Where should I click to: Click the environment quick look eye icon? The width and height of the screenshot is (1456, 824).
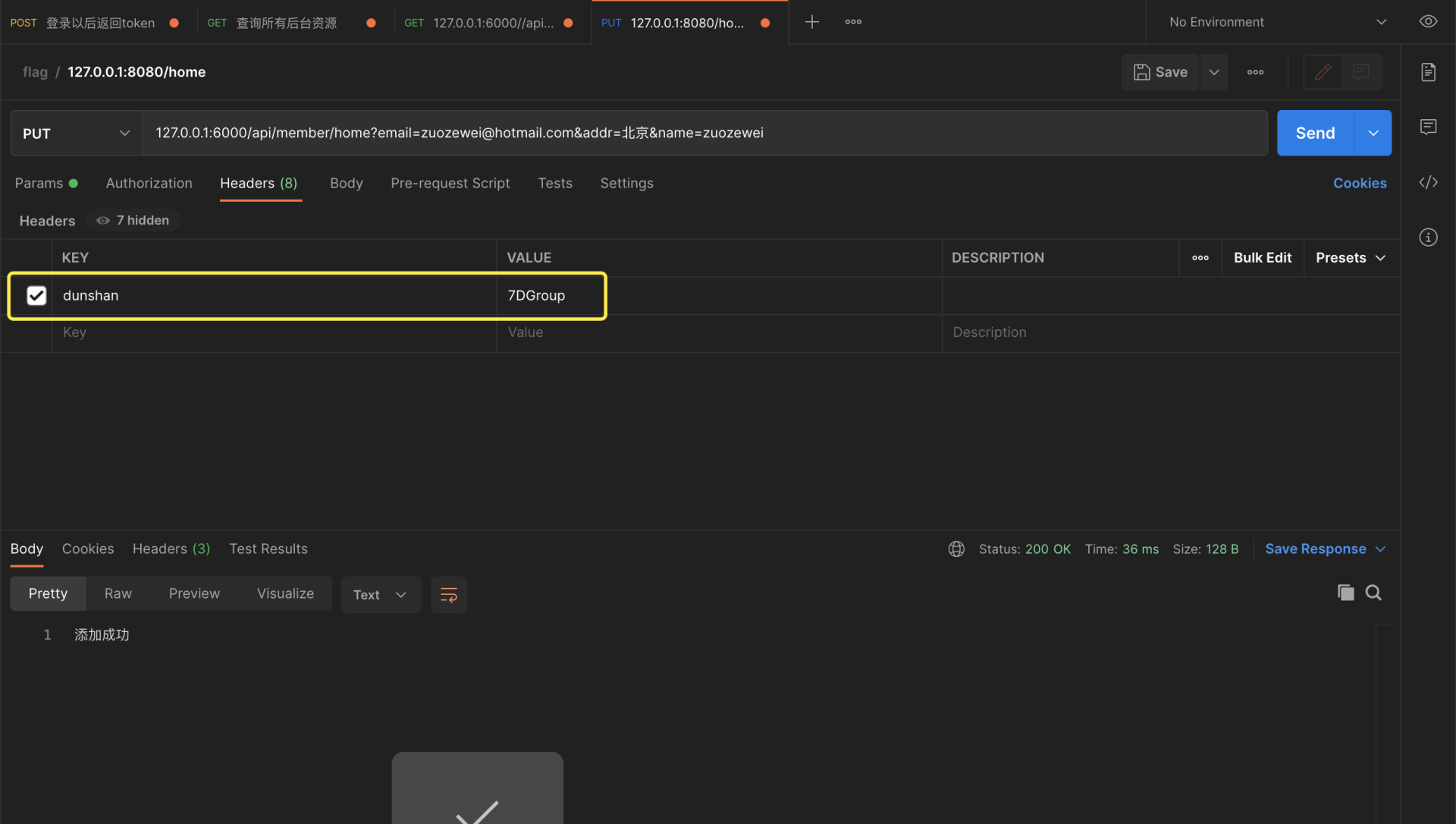[x=1428, y=22]
